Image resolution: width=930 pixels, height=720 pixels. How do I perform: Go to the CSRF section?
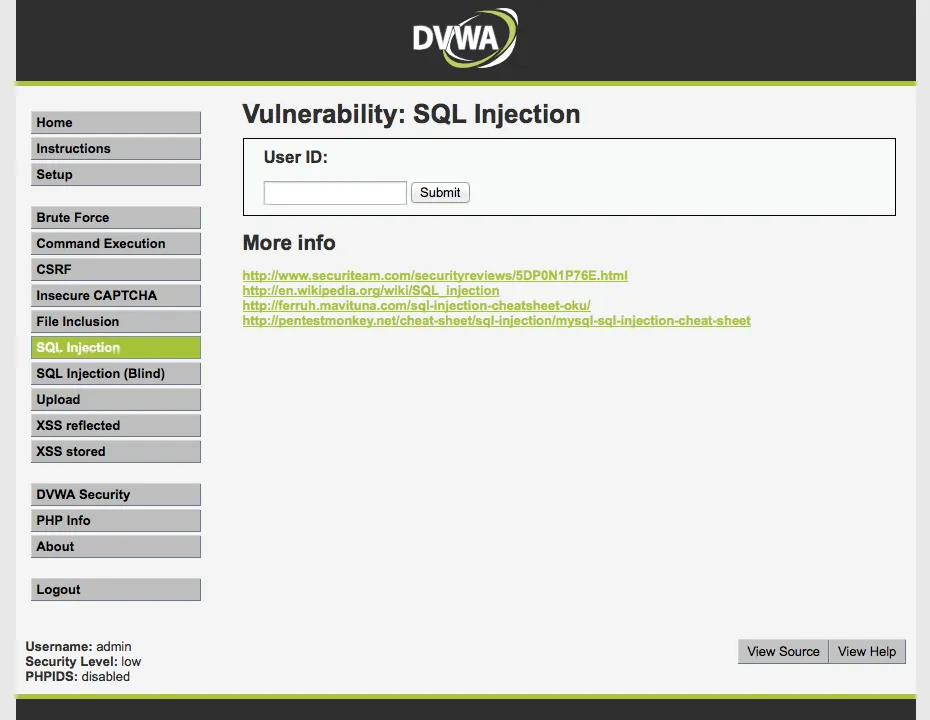[115, 269]
